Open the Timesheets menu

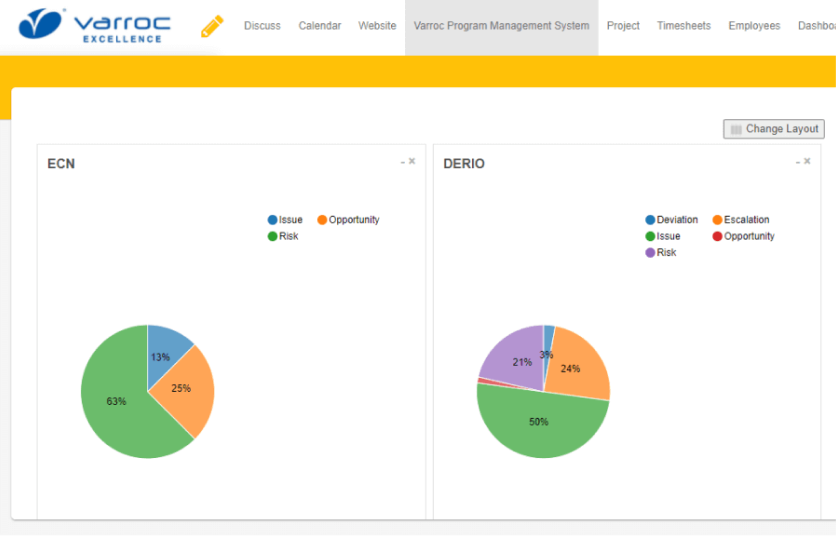683,26
